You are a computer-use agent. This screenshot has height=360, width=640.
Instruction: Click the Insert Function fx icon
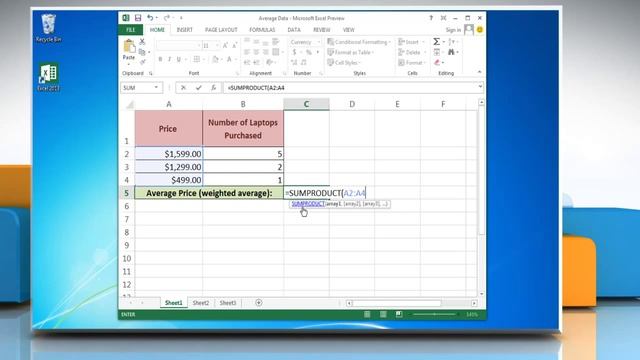[213, 88]
